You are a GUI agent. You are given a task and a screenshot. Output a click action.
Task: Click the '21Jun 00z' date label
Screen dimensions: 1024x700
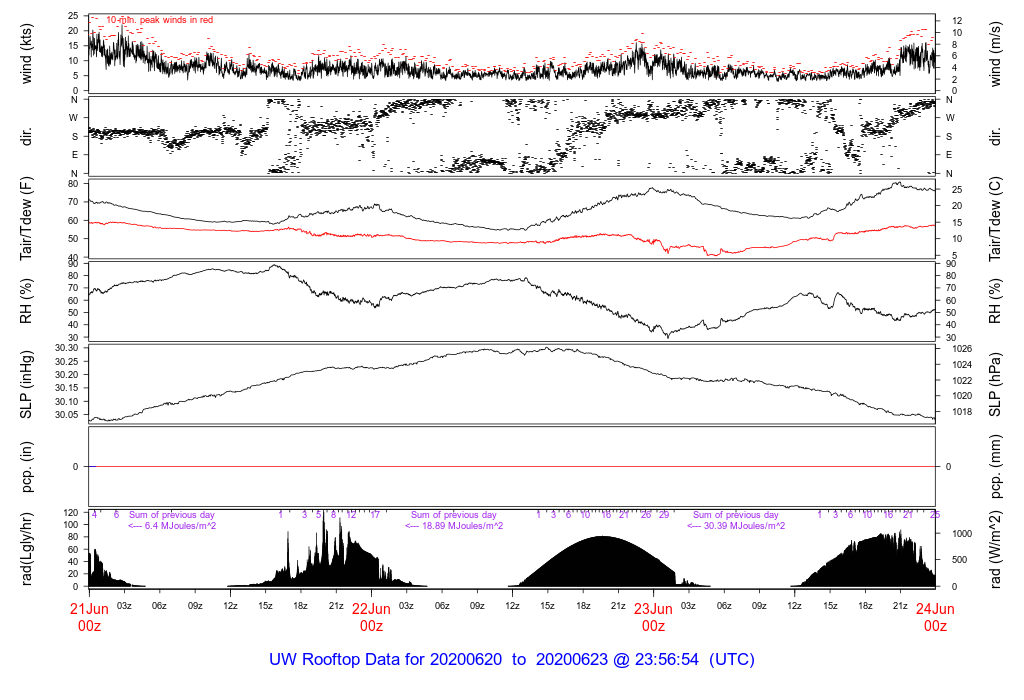(x=89, y=617)
